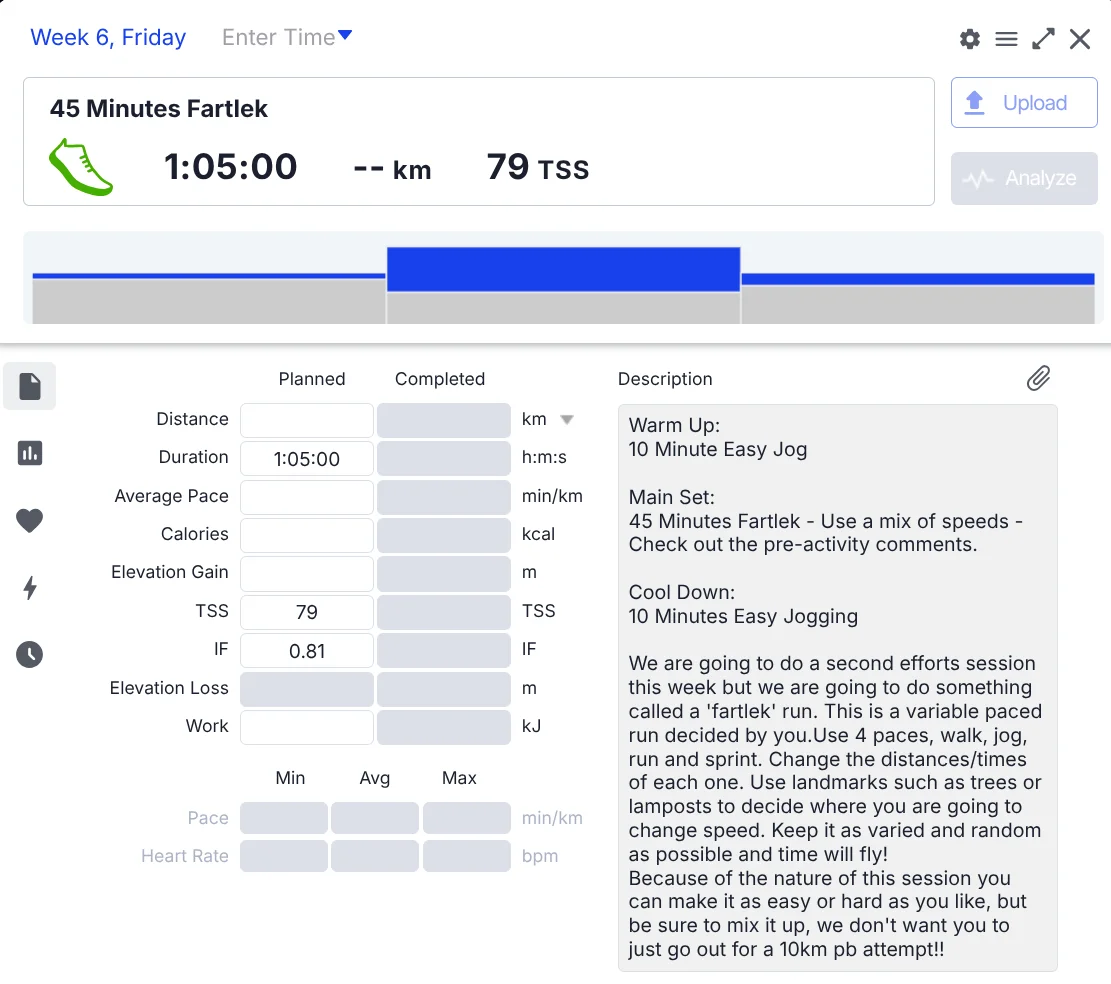Open the hamburger menu icon

(1006, 39)
